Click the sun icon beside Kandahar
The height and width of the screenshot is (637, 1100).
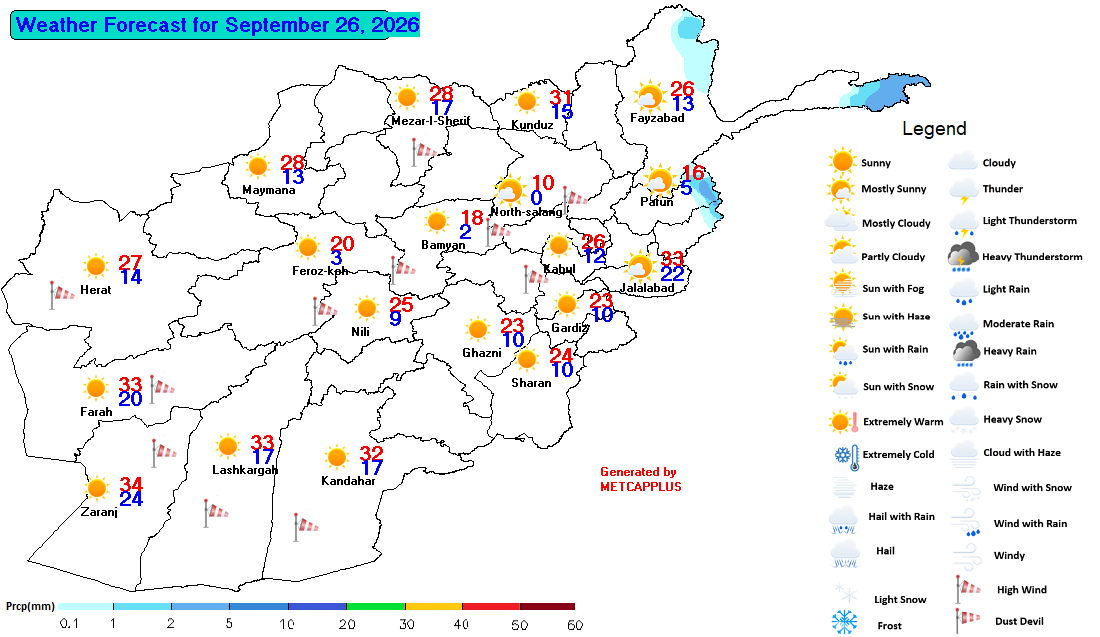click(337, 457)
